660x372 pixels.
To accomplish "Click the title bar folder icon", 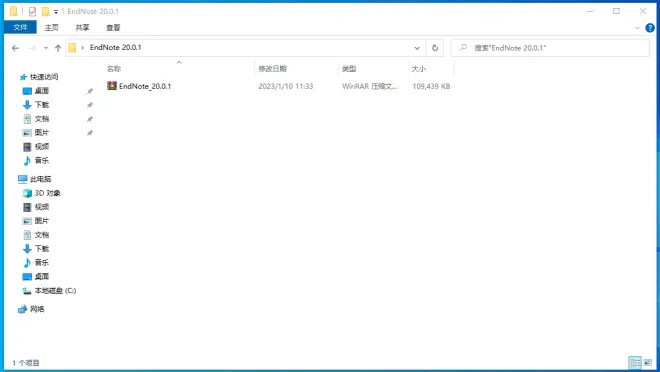I will pos(13,11).
